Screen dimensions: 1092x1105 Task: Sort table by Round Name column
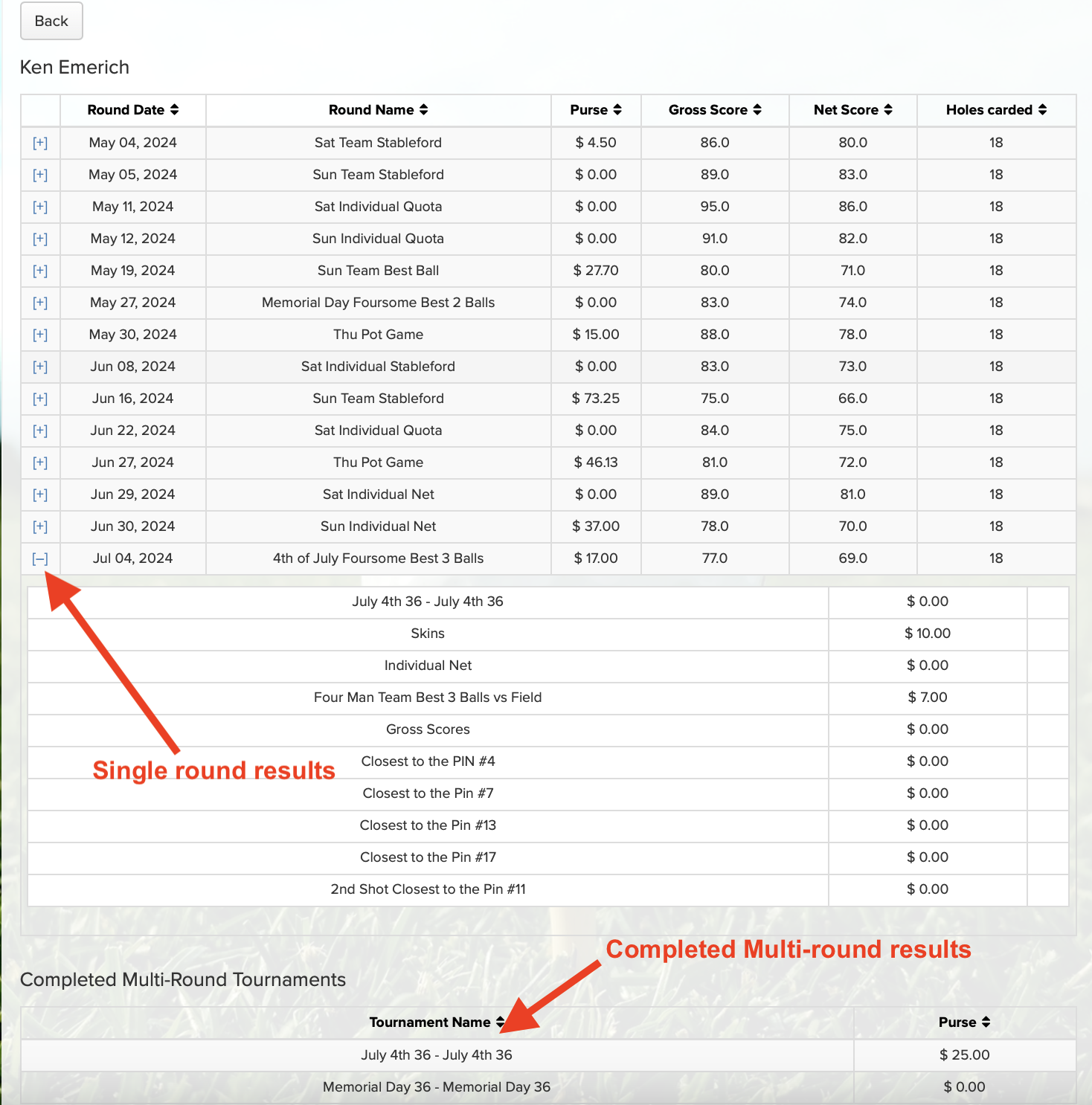tap(378, 110)
